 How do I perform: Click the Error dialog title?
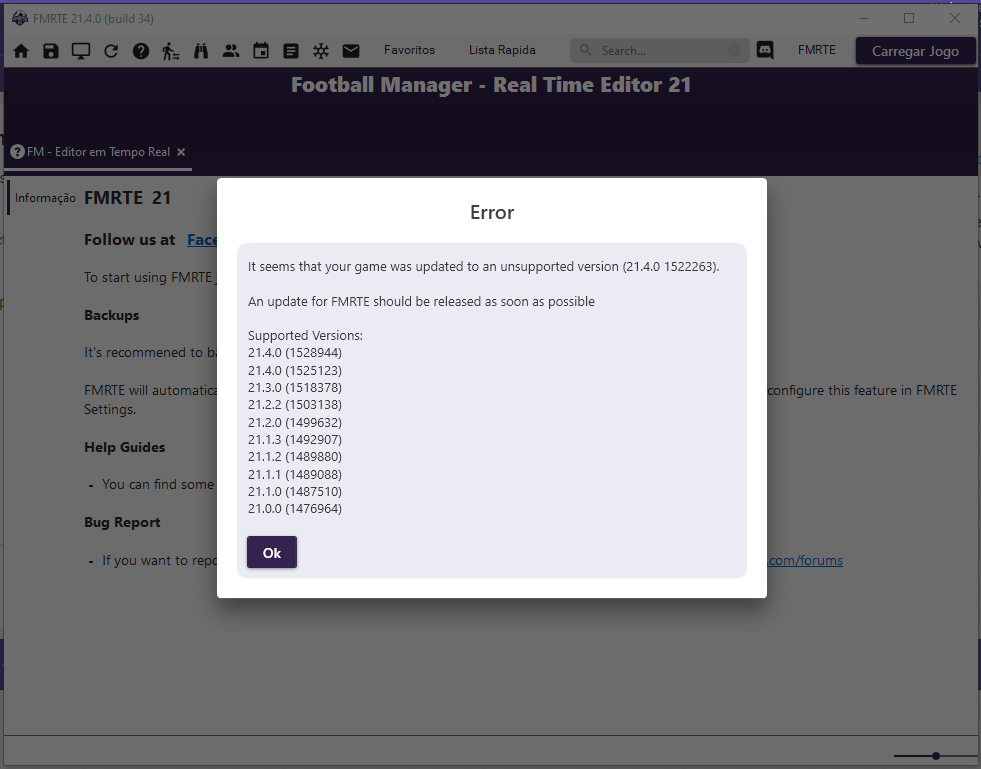click(492, 213)
